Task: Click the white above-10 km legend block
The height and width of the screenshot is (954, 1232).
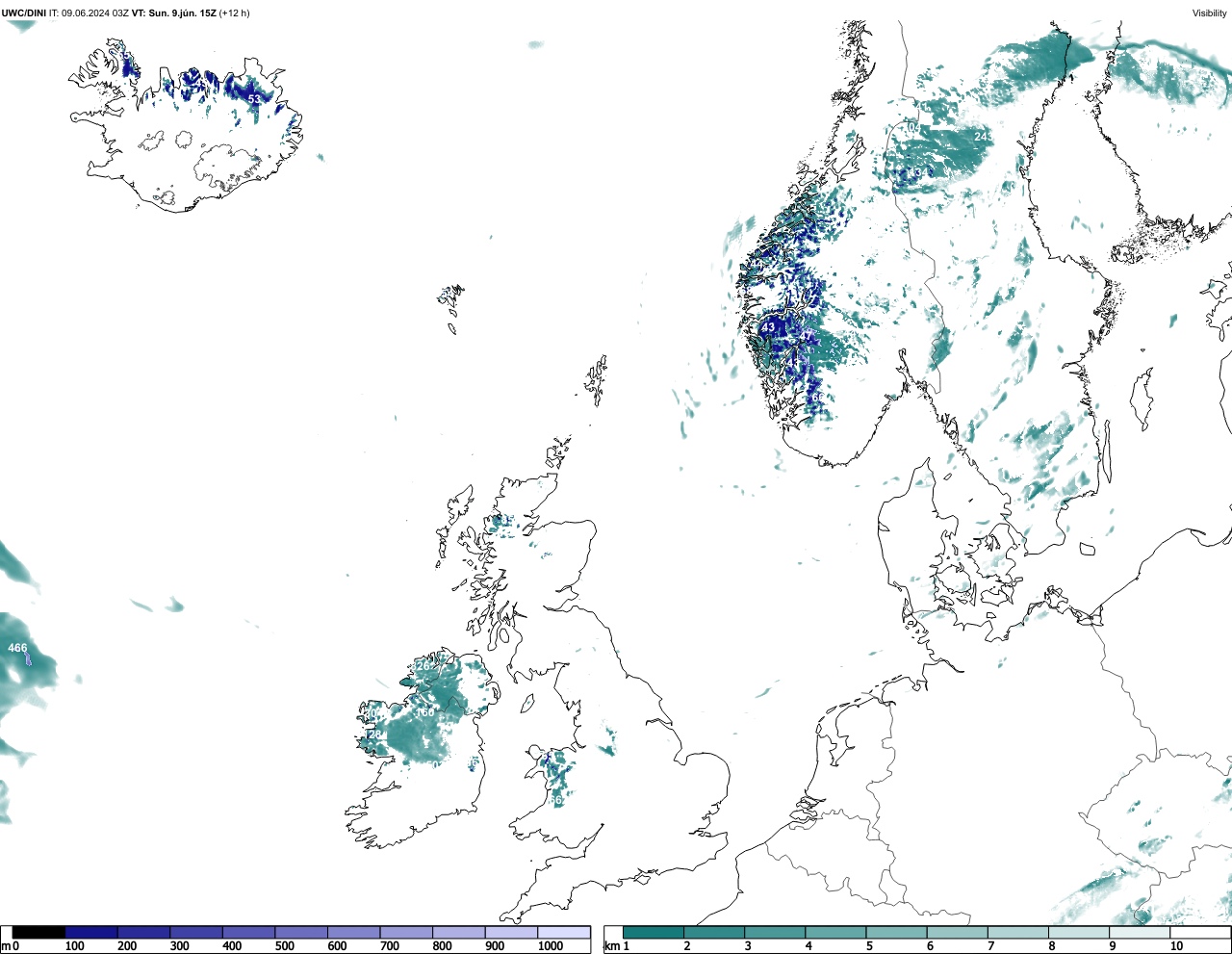Action: click(1199, 932)
